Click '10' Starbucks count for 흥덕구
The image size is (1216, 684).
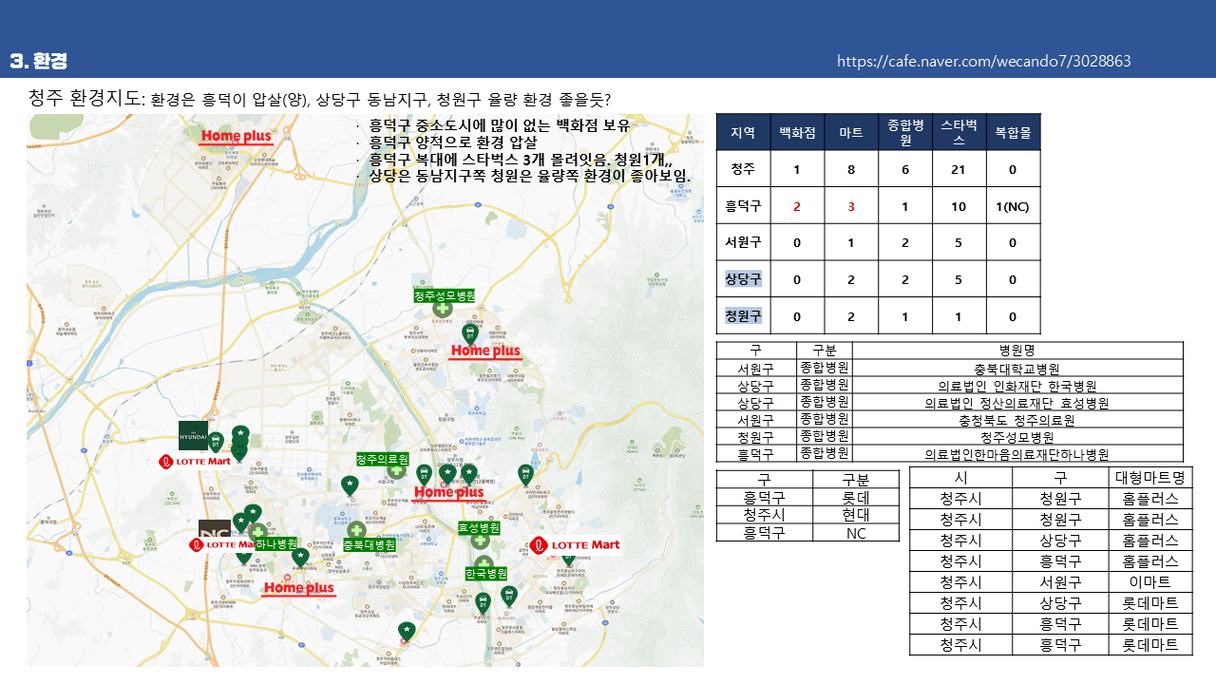click(x=959, y=206)
